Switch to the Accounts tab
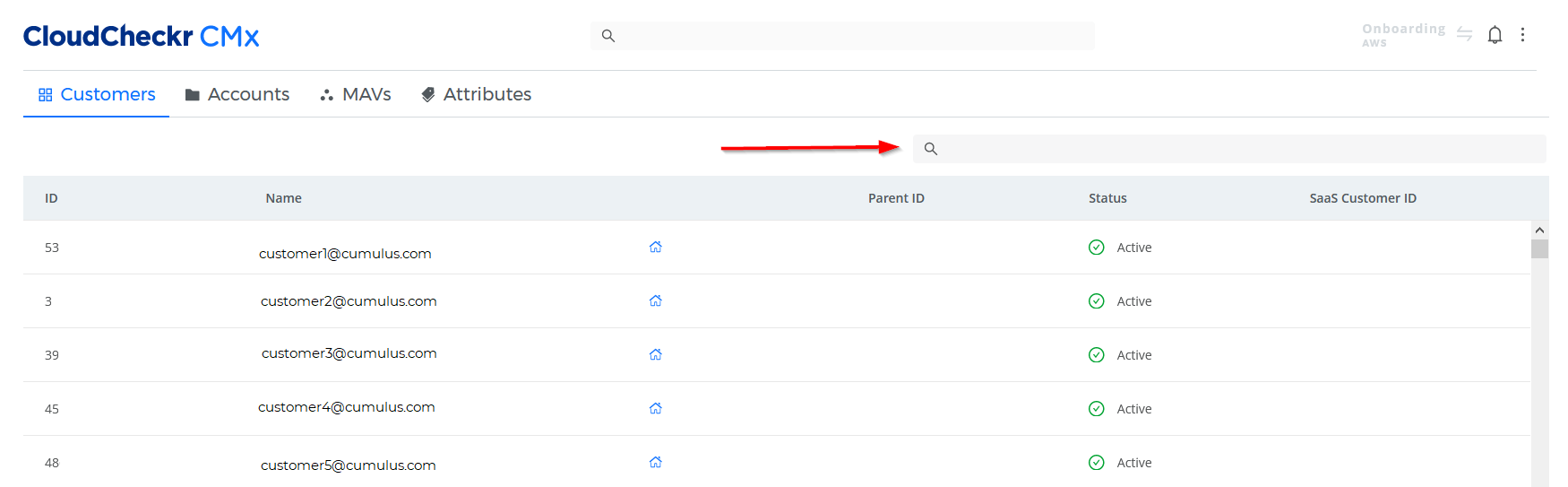Image resolution: width=1568 pixels, height=487 pixels. pos(237,94)
